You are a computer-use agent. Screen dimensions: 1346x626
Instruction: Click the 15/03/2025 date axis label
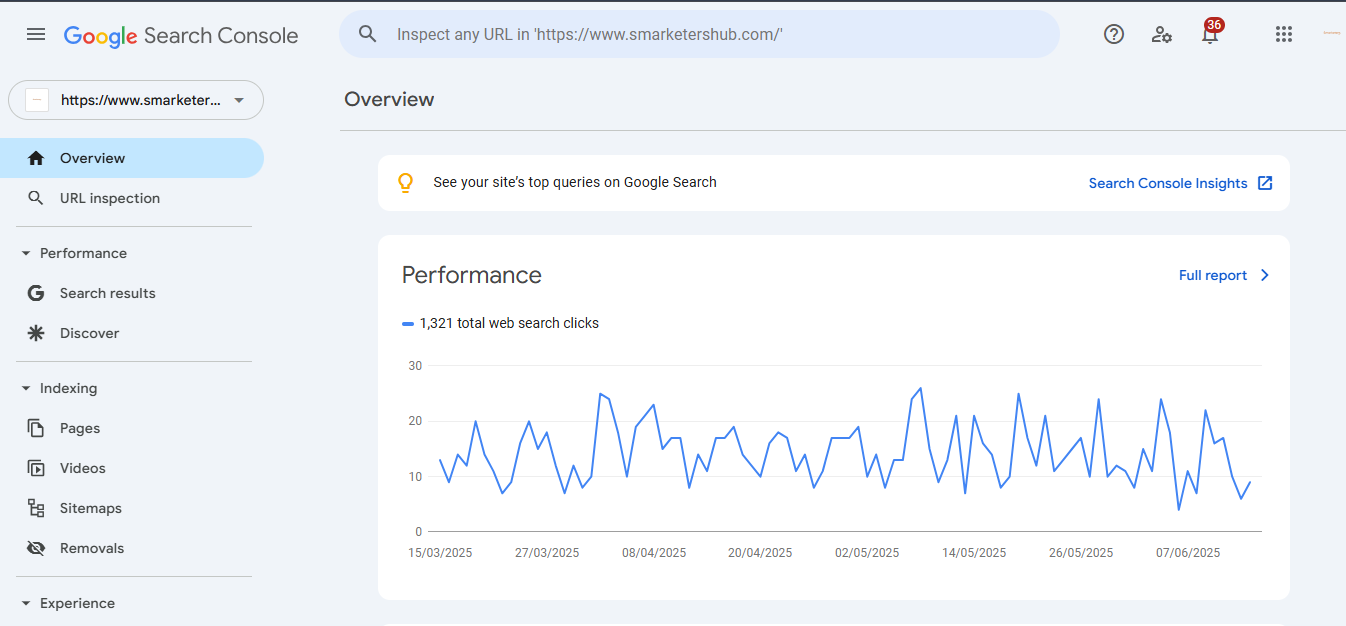click(440, 552)
